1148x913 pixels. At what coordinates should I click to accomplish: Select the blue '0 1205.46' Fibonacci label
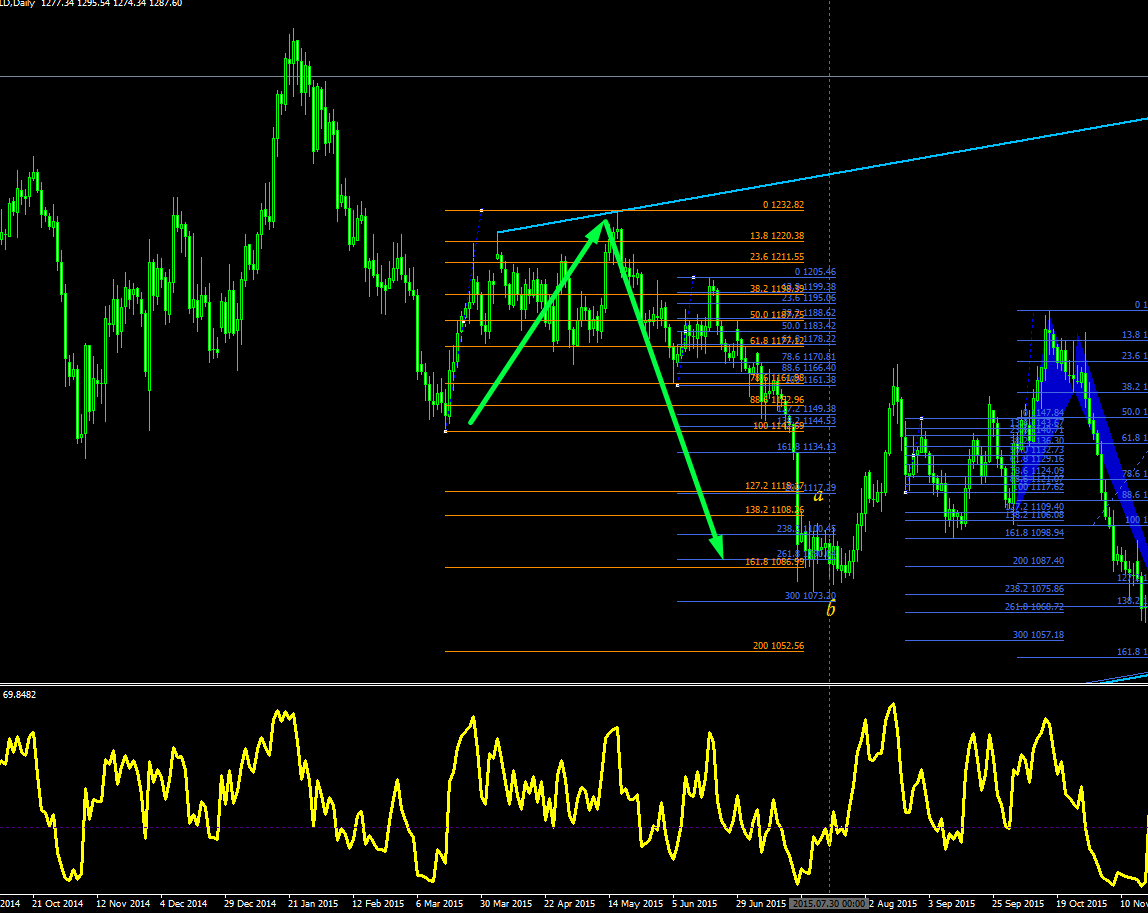tap(815, 272)
